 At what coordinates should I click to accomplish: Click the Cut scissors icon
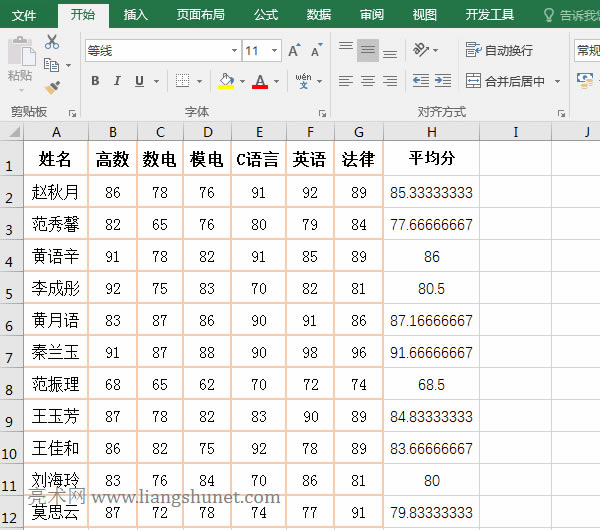click(52, 42)
